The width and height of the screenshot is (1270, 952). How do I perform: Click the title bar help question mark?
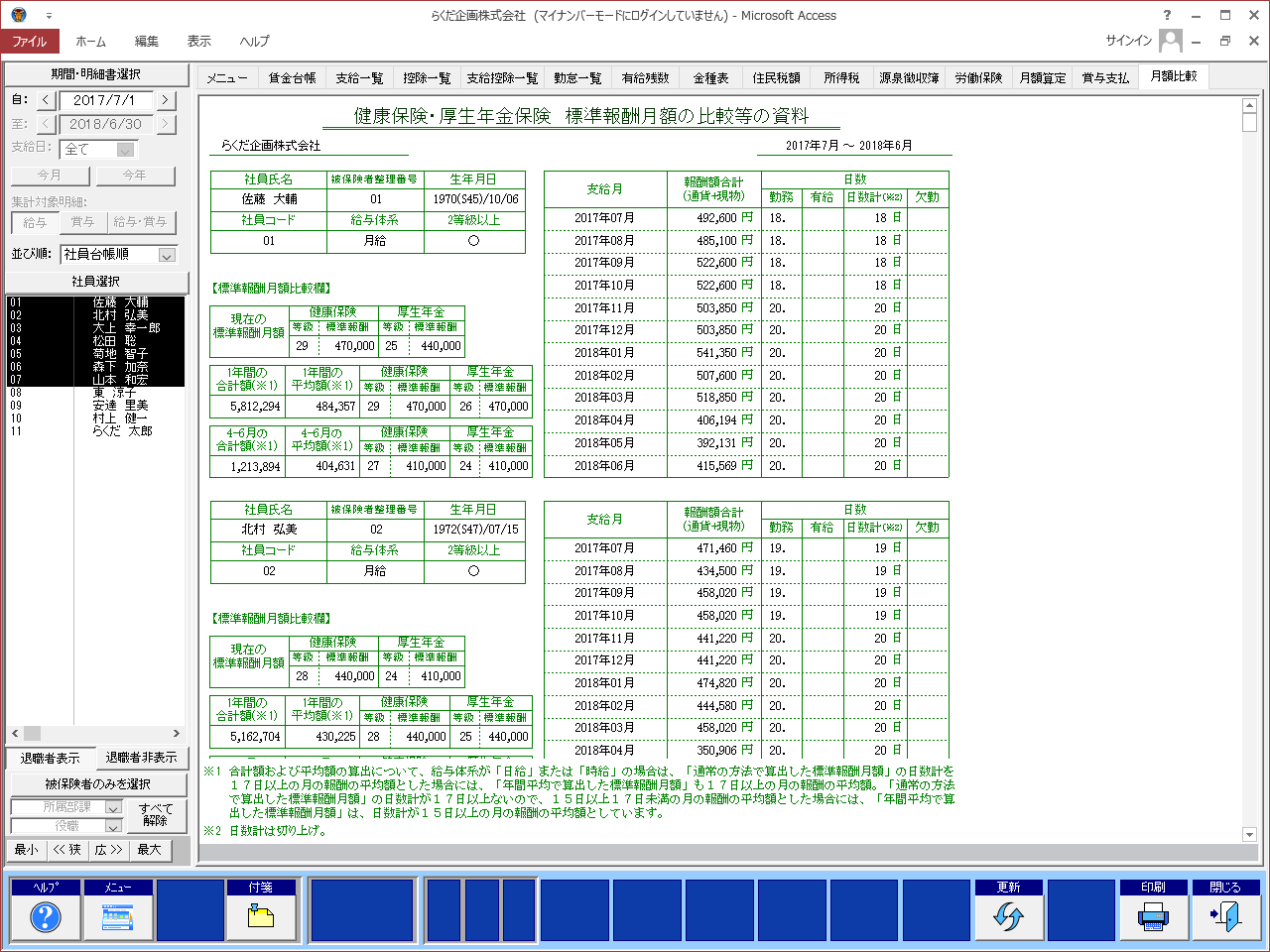(x=1167, y=15)
